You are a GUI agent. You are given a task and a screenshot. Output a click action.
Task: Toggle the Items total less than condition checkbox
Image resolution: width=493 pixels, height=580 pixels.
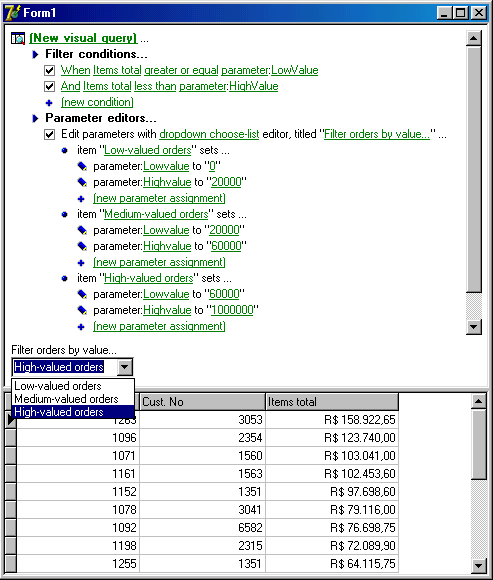point(50,86)
